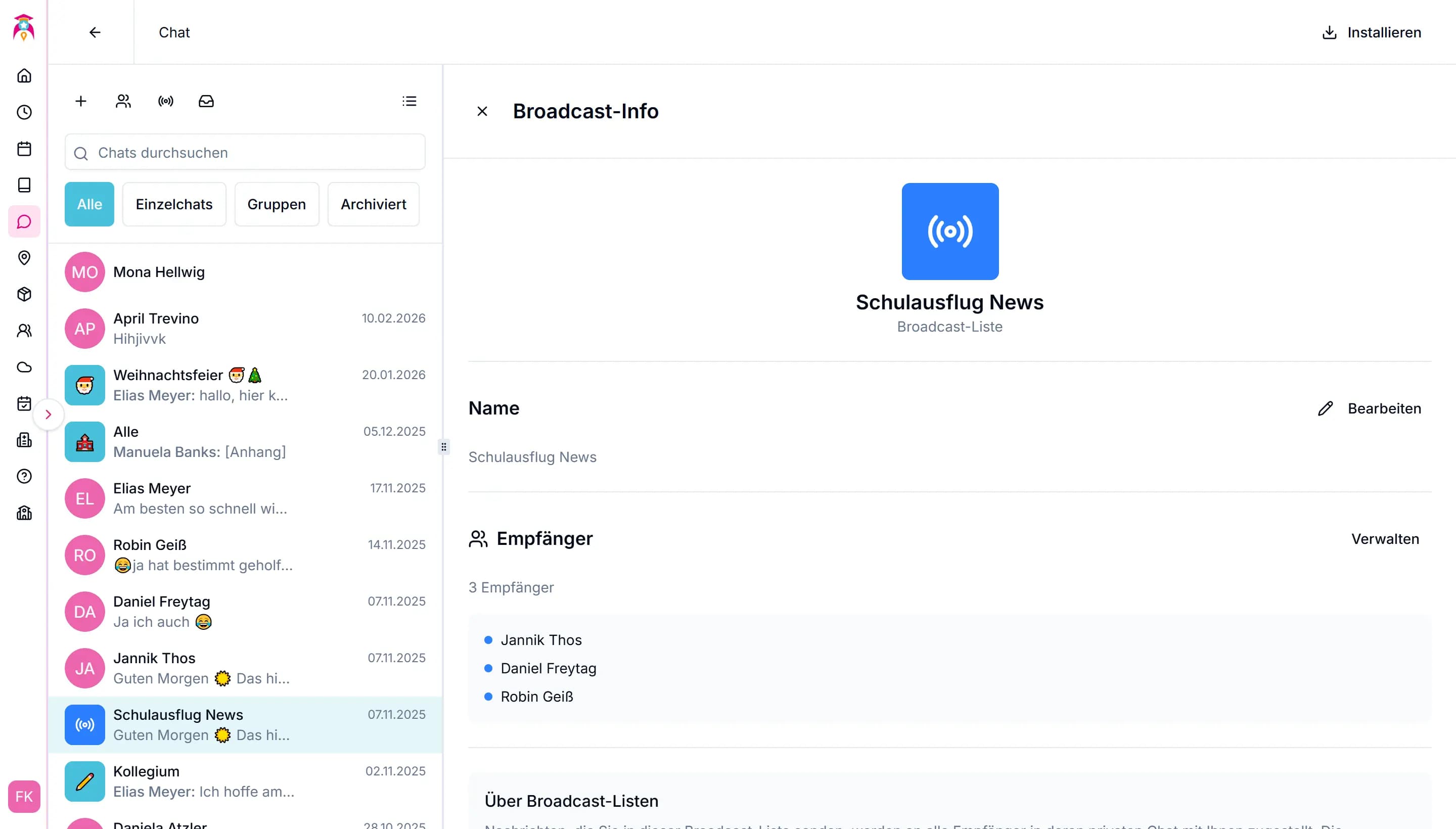Open the Mona Hellwig chat

click(x=245, y=272)
